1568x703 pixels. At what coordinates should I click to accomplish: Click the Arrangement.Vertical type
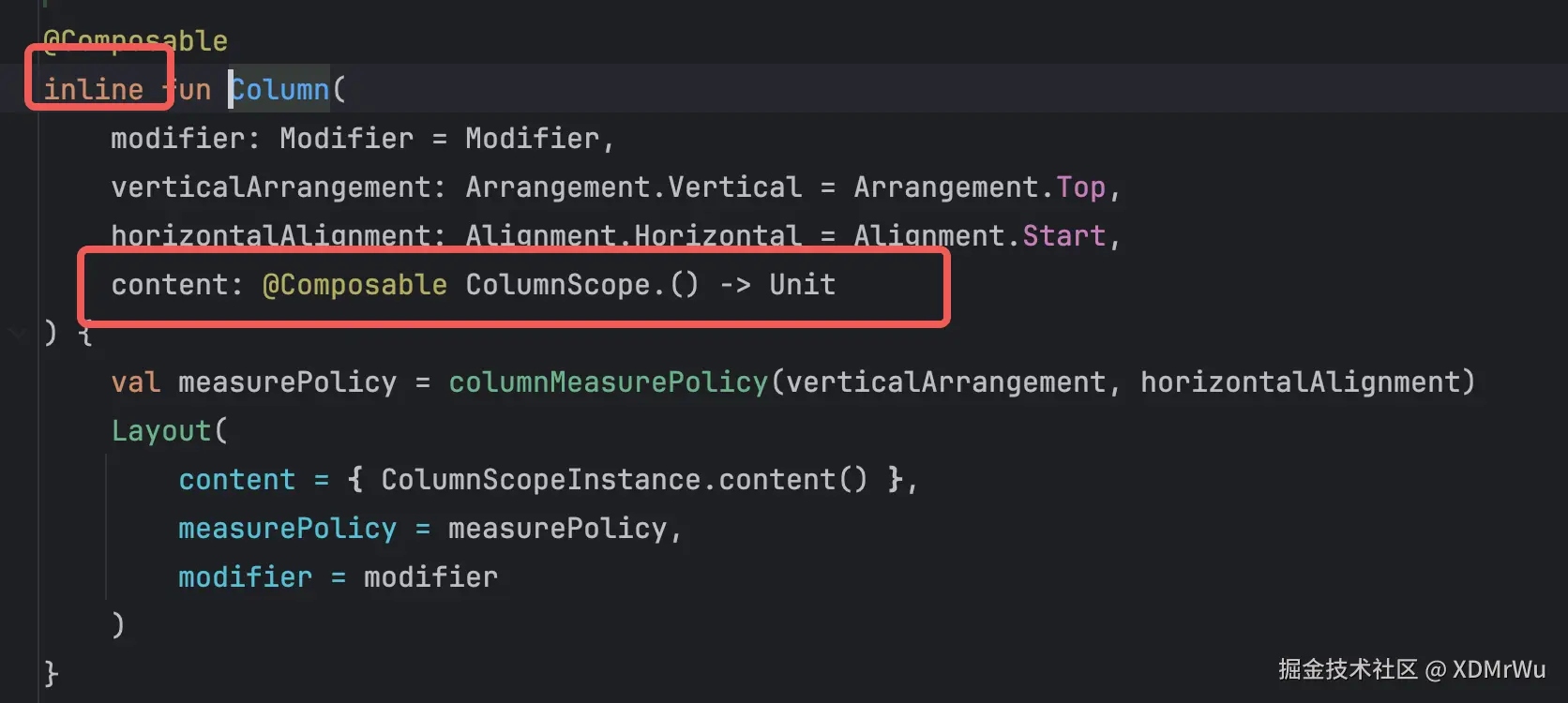coord(634,187)
